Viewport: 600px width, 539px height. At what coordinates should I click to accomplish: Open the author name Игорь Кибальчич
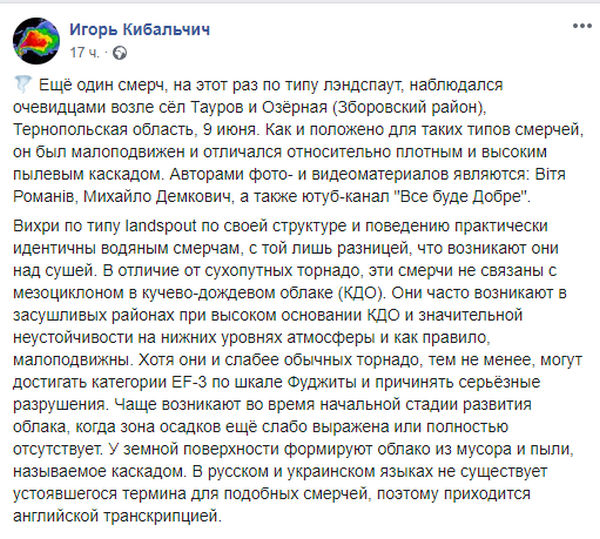click(x=139, y=28)
